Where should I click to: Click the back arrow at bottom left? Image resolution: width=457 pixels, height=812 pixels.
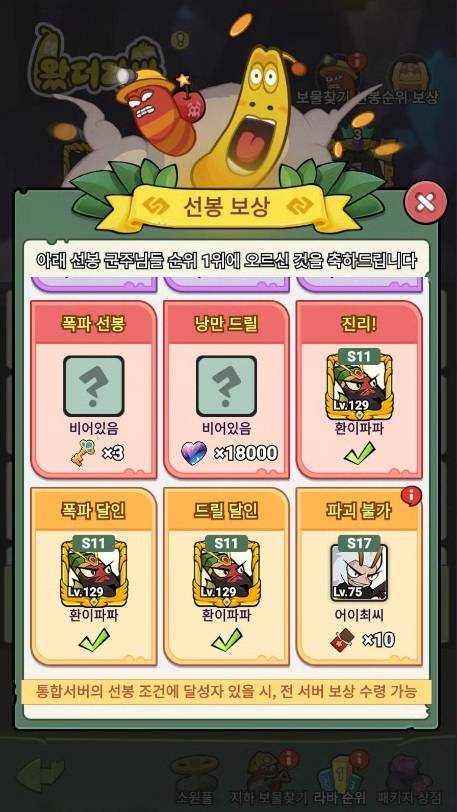coord(40,774)
